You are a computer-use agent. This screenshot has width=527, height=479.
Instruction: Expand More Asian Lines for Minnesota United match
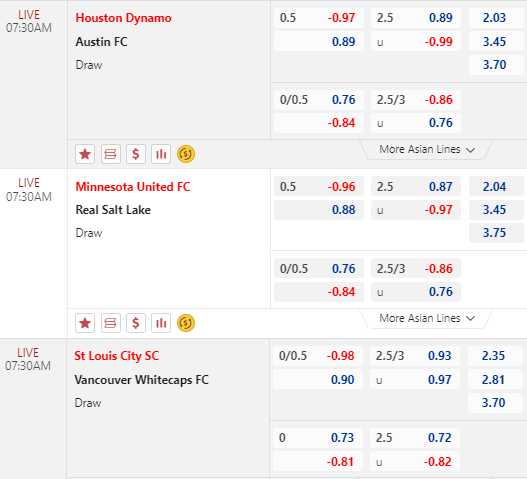[426, 318]
